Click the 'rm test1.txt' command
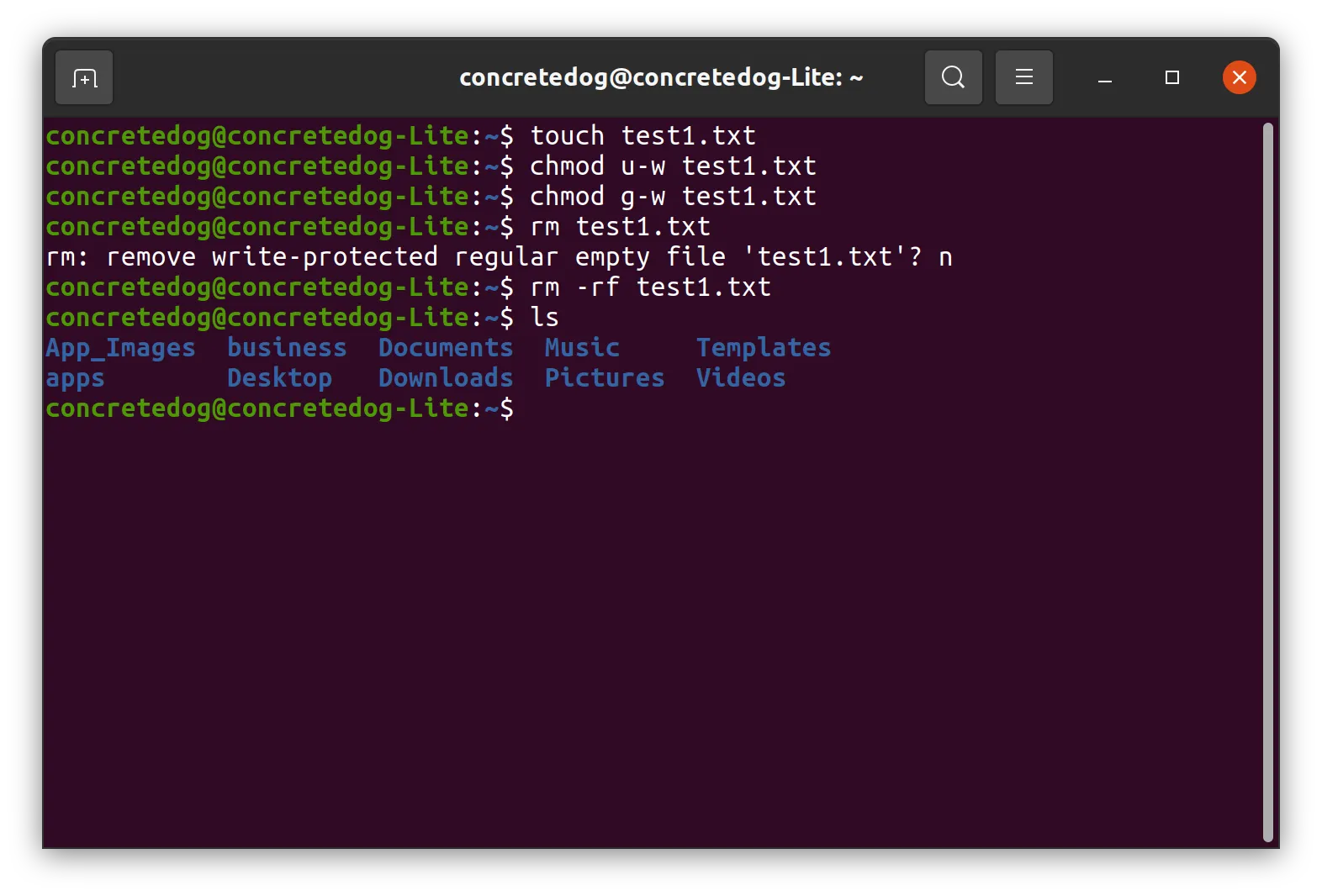The height and width of the screenshot is (896, 1322). click(620, 226)
